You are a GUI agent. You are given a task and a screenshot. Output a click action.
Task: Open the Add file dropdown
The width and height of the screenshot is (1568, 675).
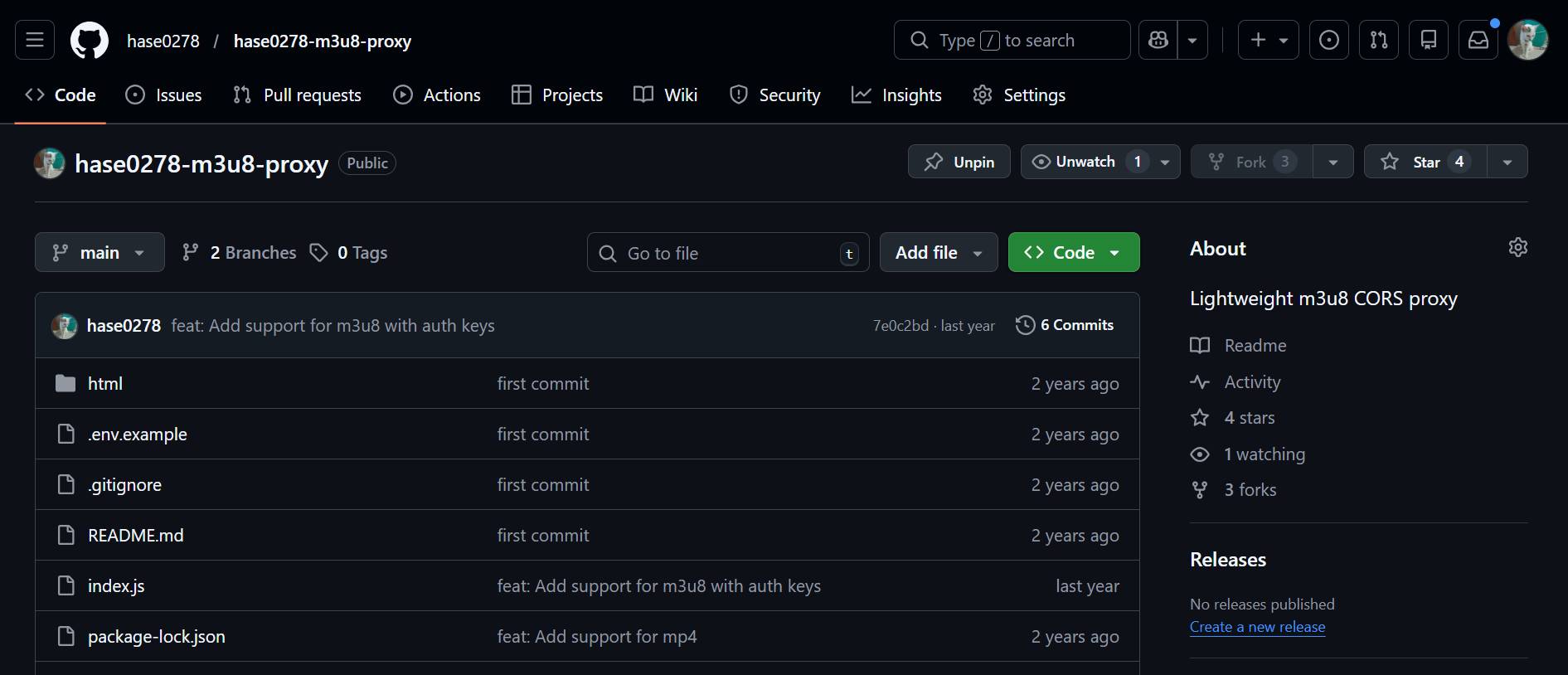coord(938,252)
